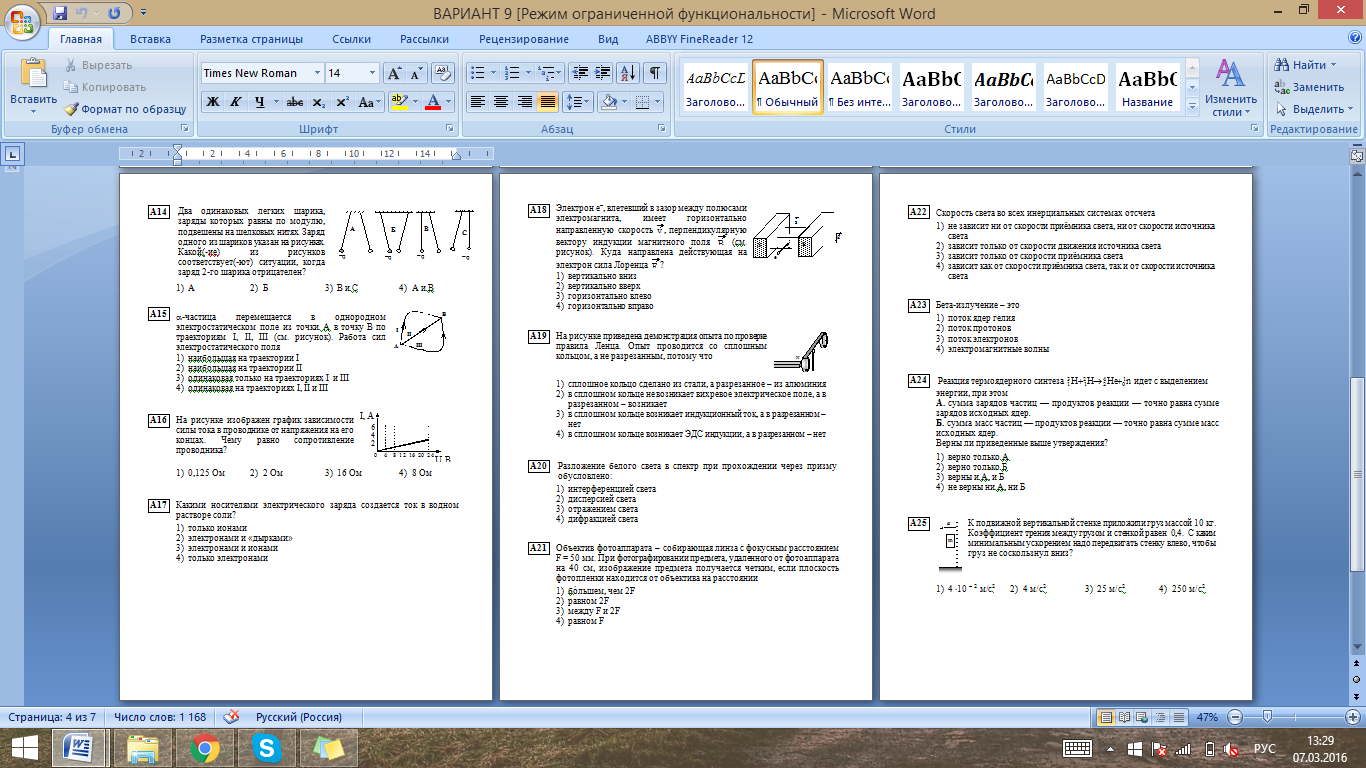Click the large Вставить paste clipboard icon

[x=33, y=75]
